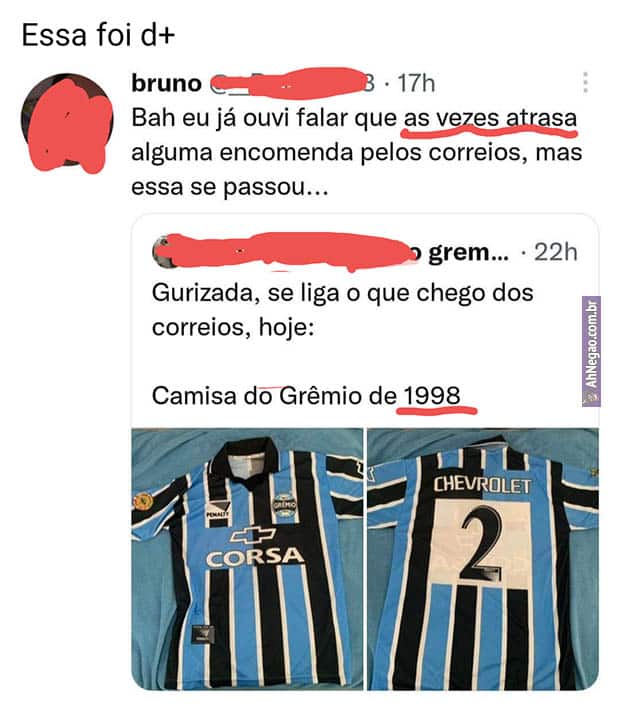This screenshot has width=620, height=703.
Task: Open the 22h quoted tweet timestamp
Action: point(556,252)
